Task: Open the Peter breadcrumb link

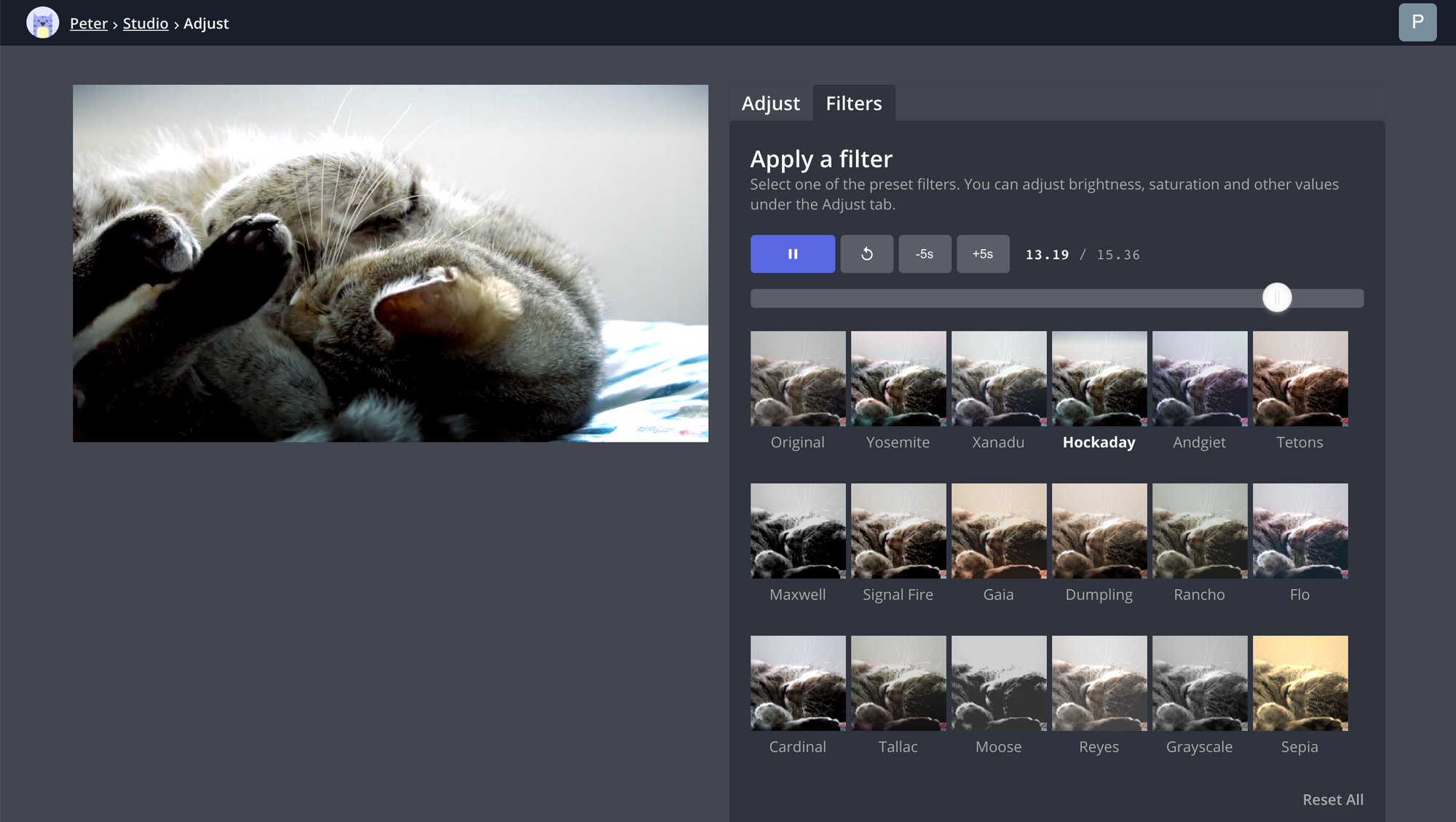Action: pos(88,23)
